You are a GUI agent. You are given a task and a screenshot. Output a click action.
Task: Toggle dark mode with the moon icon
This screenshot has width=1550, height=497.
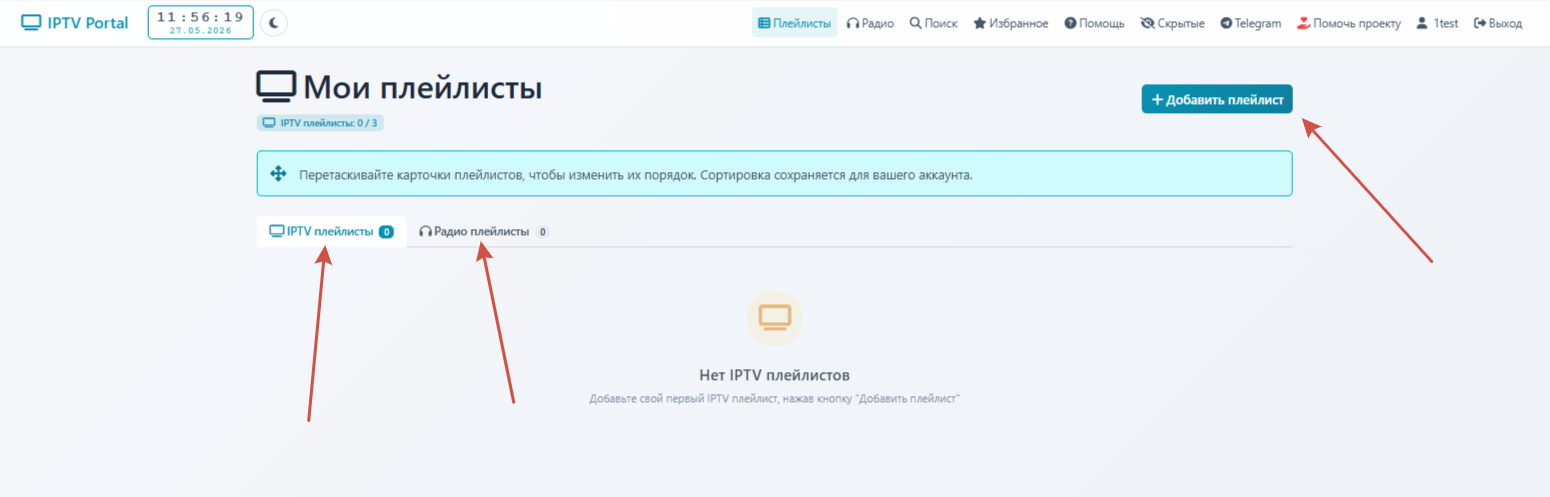274,22
